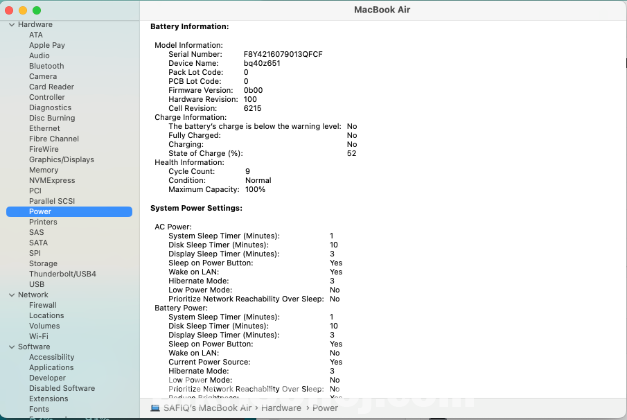Open the SATA entry
627x420 pixels.
(x=38, y=243)
